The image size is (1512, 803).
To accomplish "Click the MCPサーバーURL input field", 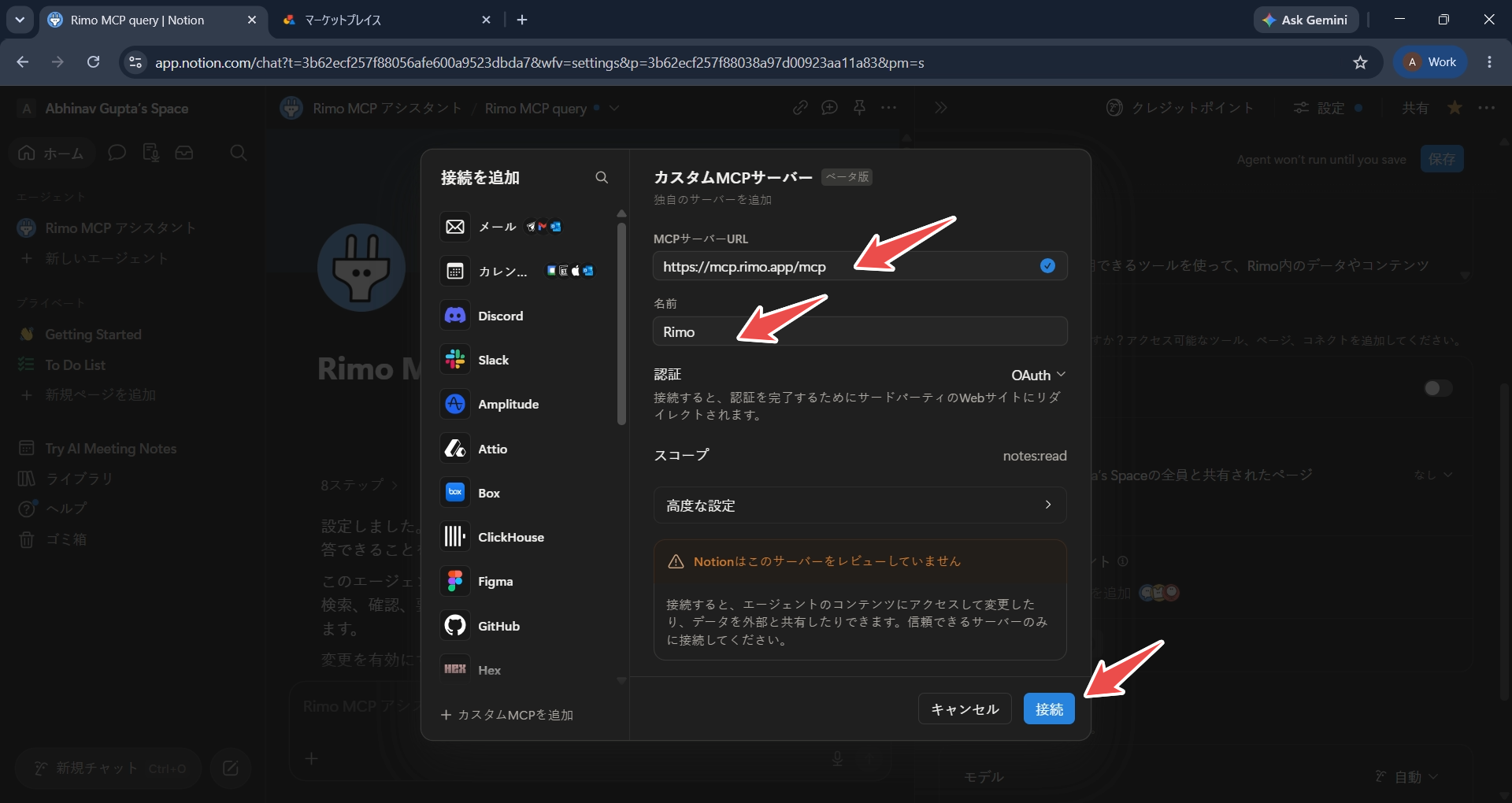I will [x=860, y=266].
